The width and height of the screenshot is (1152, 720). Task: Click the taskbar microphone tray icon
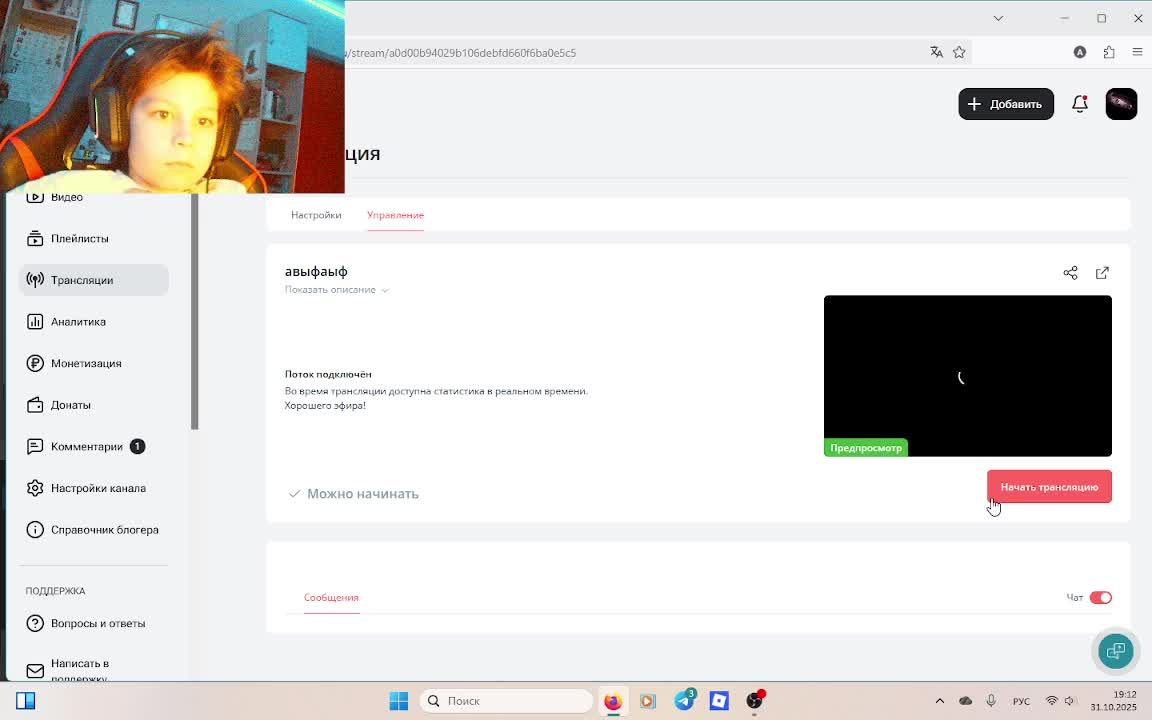990,701
